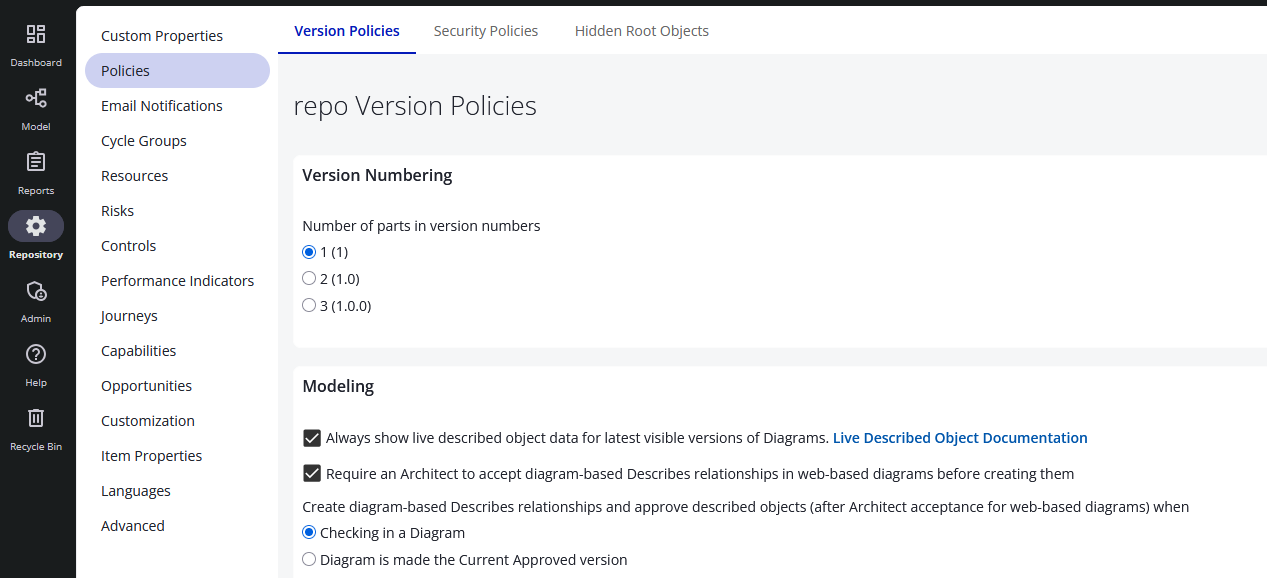Open the Hidden Root Objects tab

pos(641,31)
